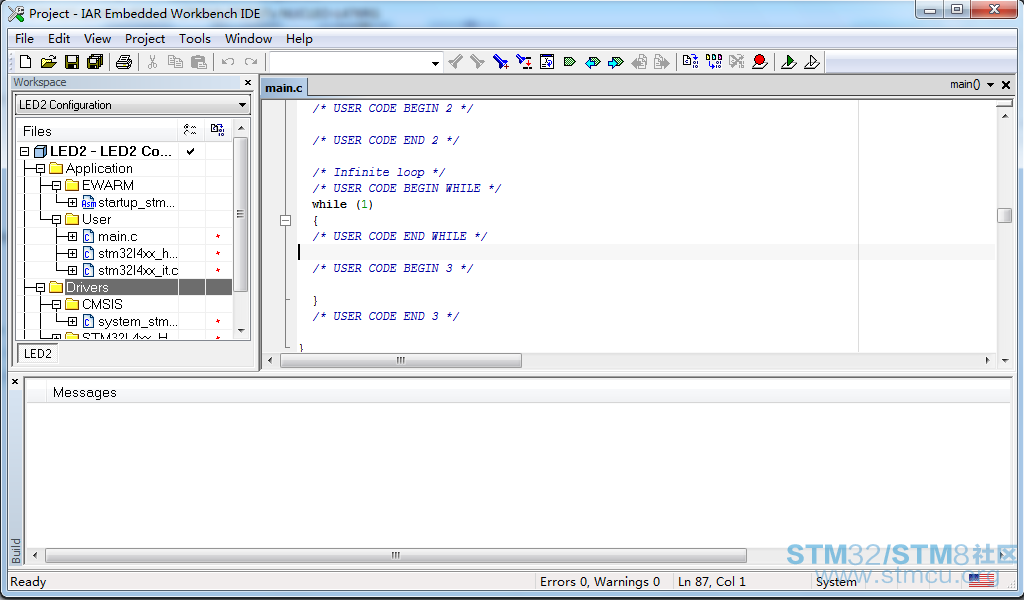This screenshot has height=600, width=1024.
Task: Click the source-status column icon in Files header
Action: click(x=190, y=130)
